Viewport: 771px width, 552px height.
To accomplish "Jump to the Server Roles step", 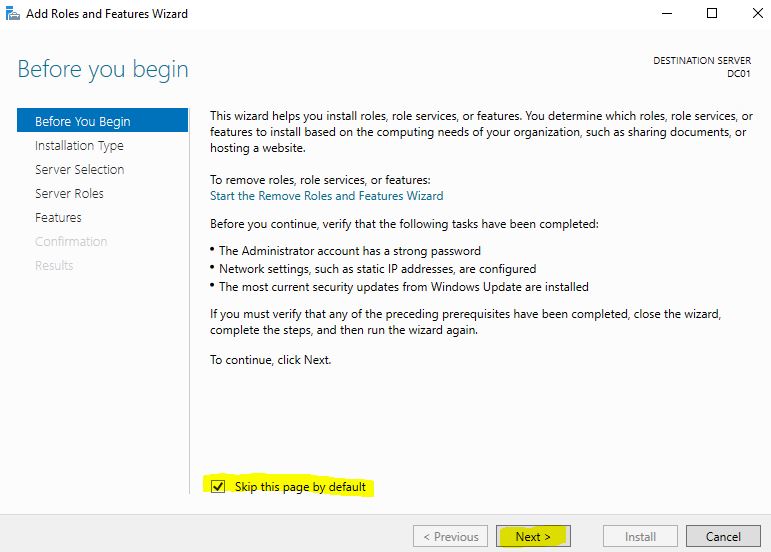I will (x=69, y=194).
